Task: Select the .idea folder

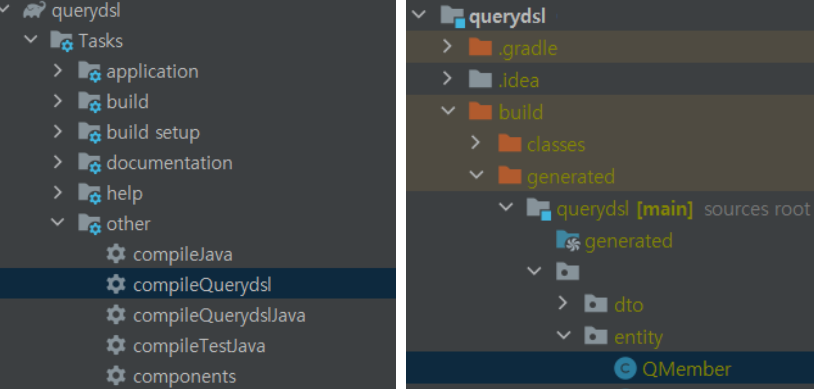Action: [x=518, y=81]
